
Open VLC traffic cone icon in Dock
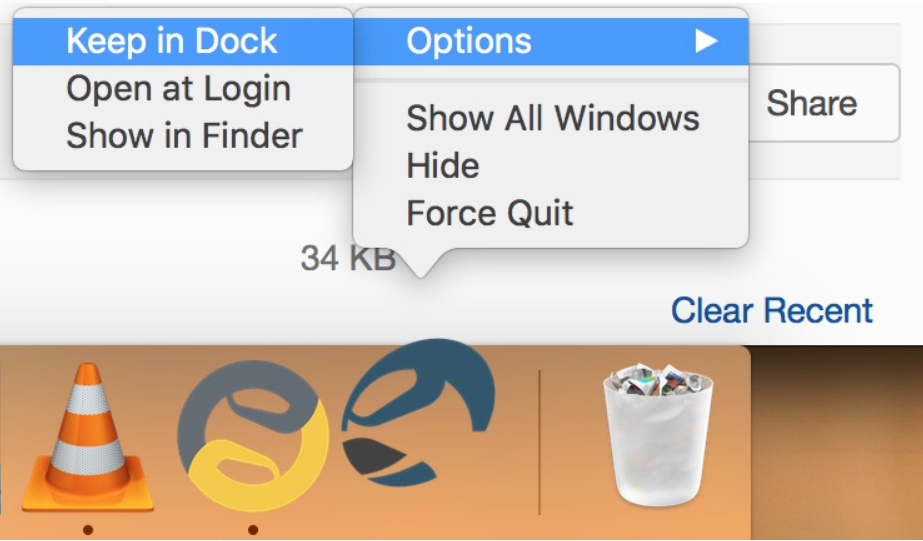coord(88,437)
